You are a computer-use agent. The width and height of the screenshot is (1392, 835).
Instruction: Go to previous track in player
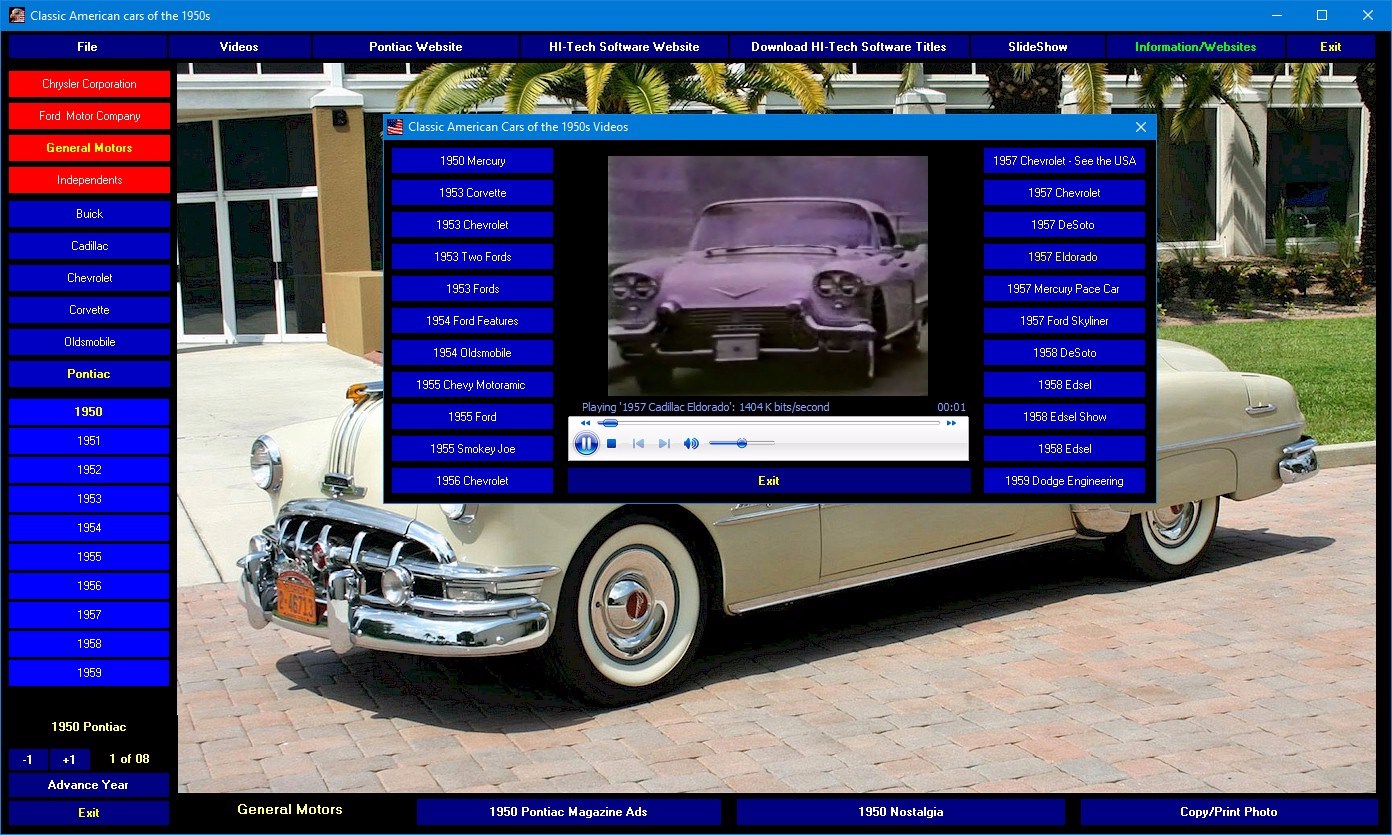point(638,443)
